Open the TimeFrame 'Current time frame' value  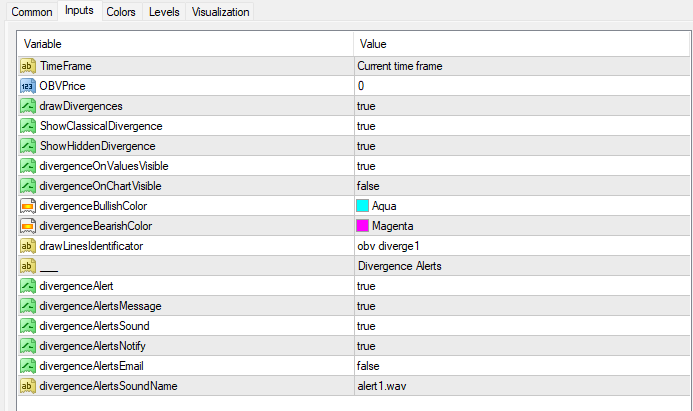tap(400, 66)
